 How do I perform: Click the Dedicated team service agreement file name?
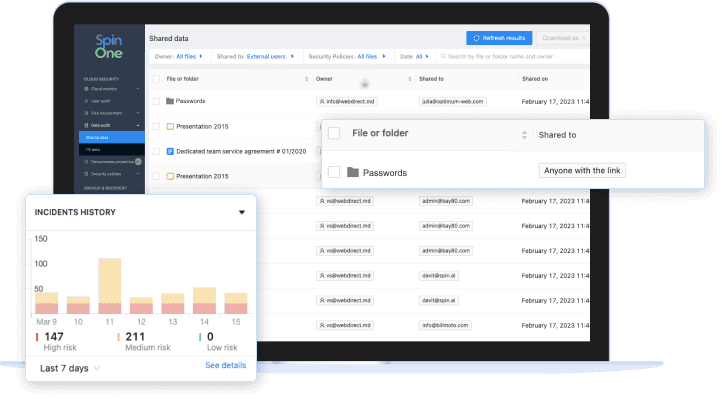click(241, 151)
